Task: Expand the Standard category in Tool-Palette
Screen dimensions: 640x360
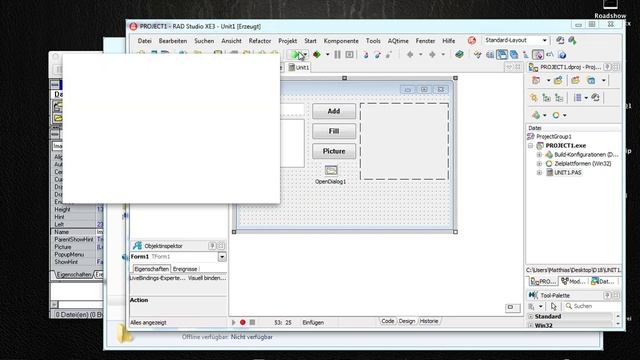Action: 531,316
